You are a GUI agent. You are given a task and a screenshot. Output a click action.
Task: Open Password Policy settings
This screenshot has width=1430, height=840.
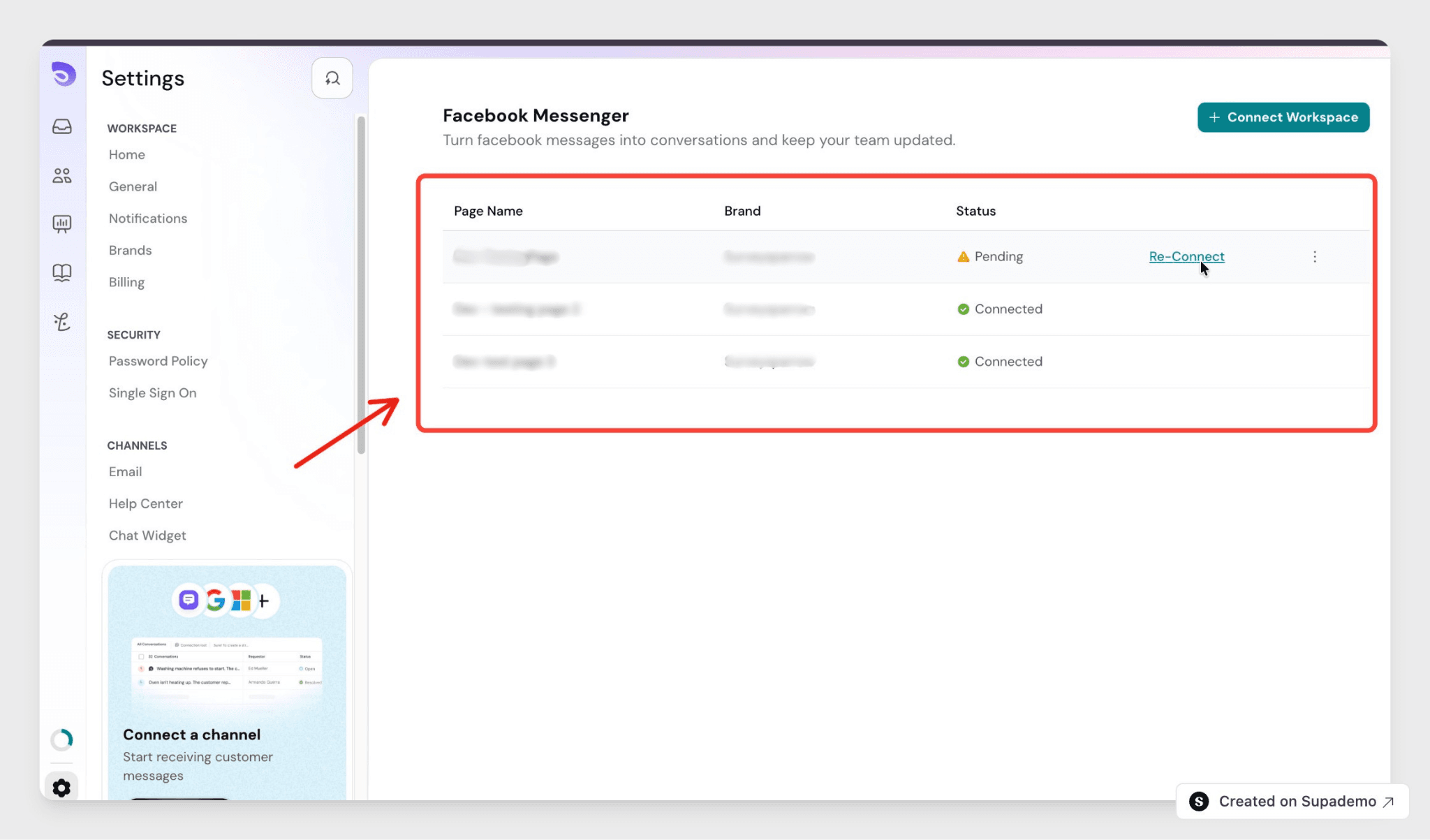point(158,361)
